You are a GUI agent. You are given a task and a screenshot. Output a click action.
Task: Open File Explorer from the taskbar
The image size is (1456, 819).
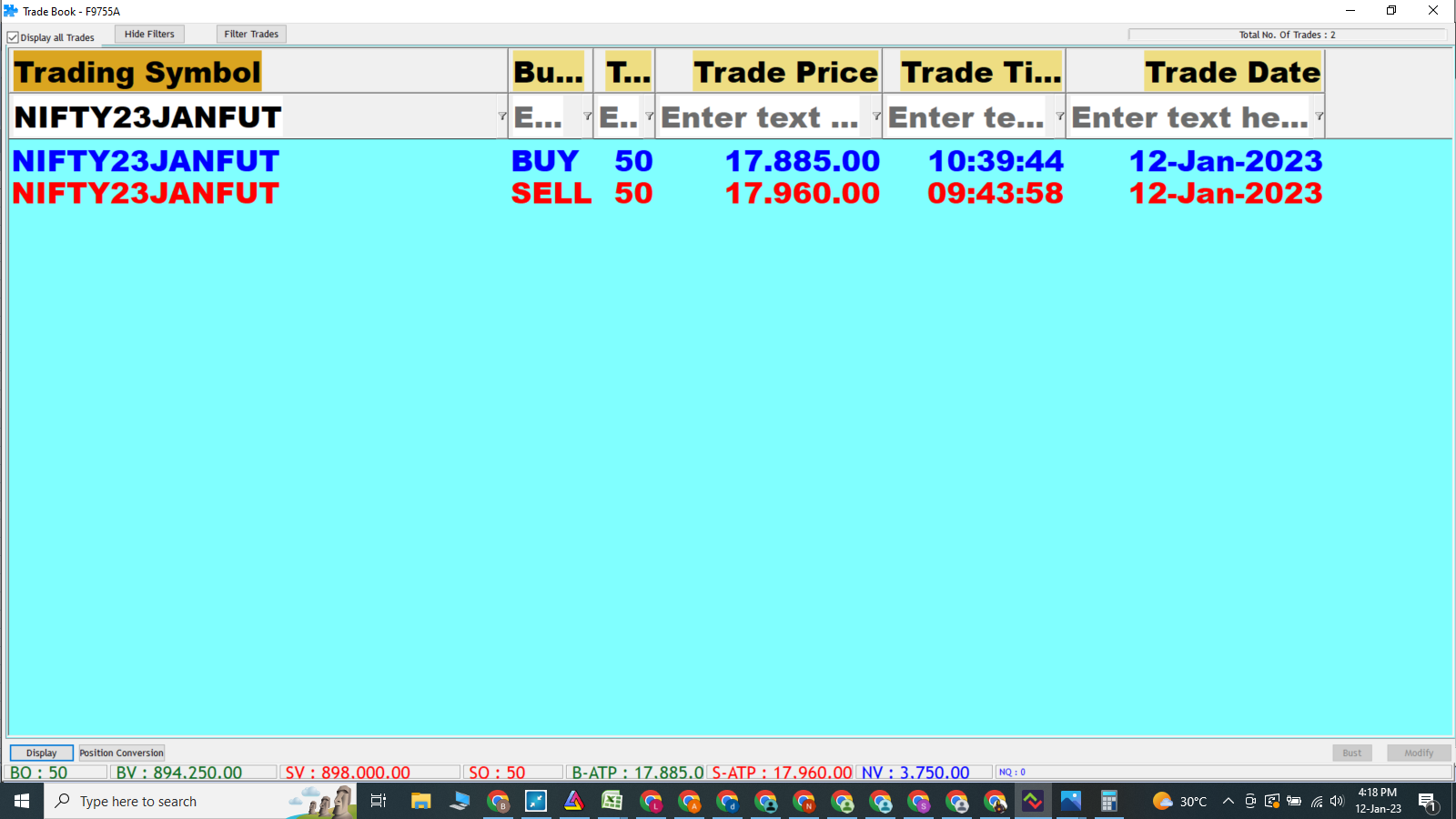pyautogui.click(x=420, y=801)
